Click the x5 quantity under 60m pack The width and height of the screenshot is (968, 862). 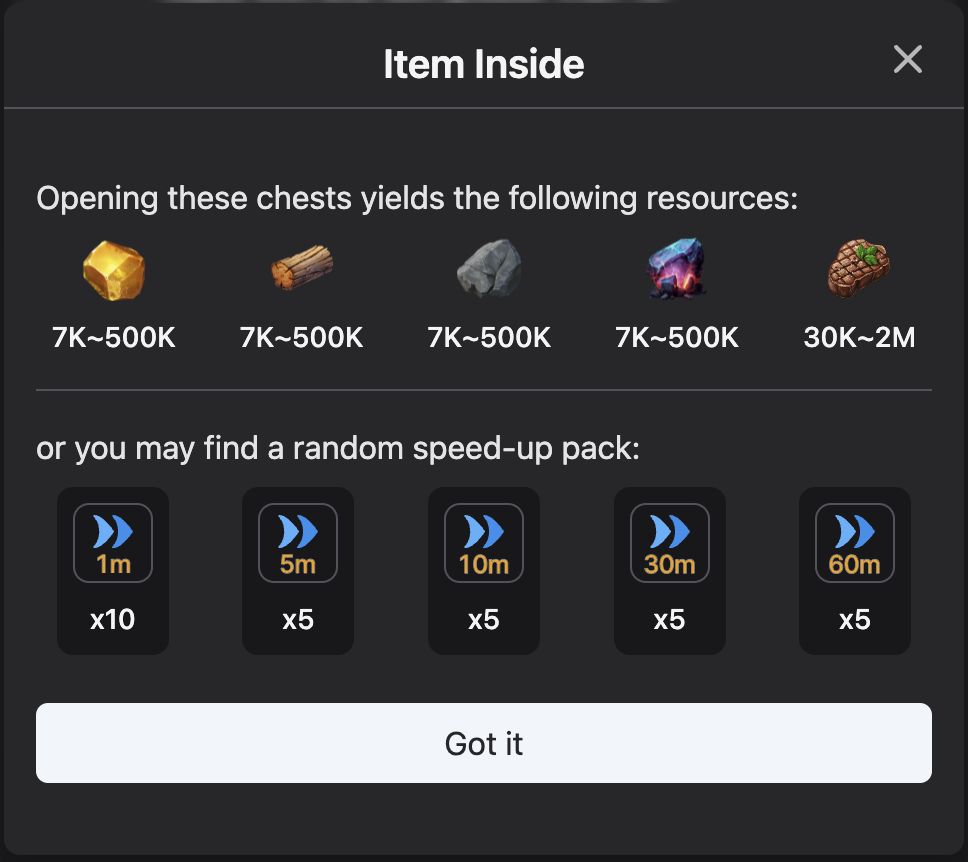tap(855, 620)
